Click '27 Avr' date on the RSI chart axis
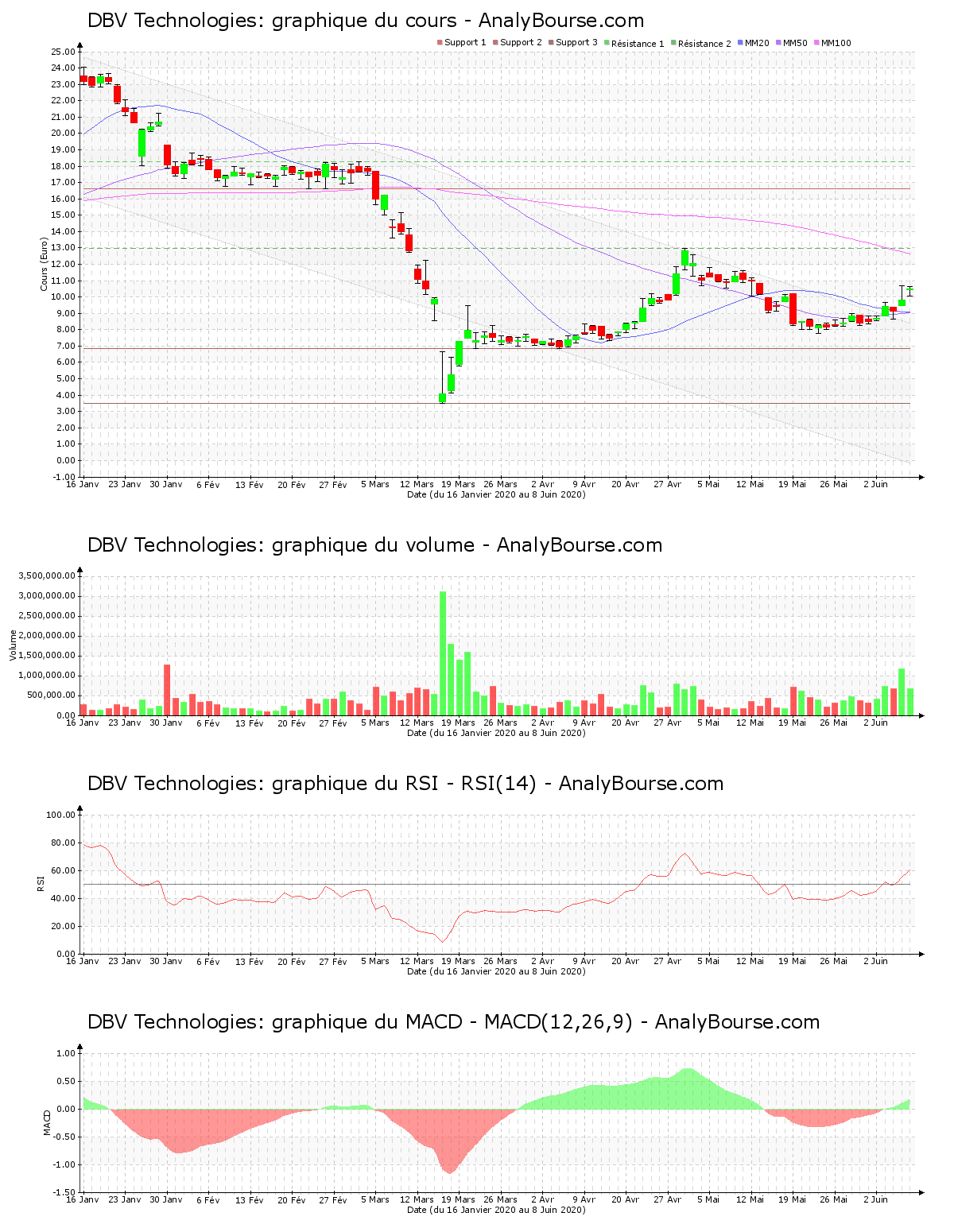 668,961
